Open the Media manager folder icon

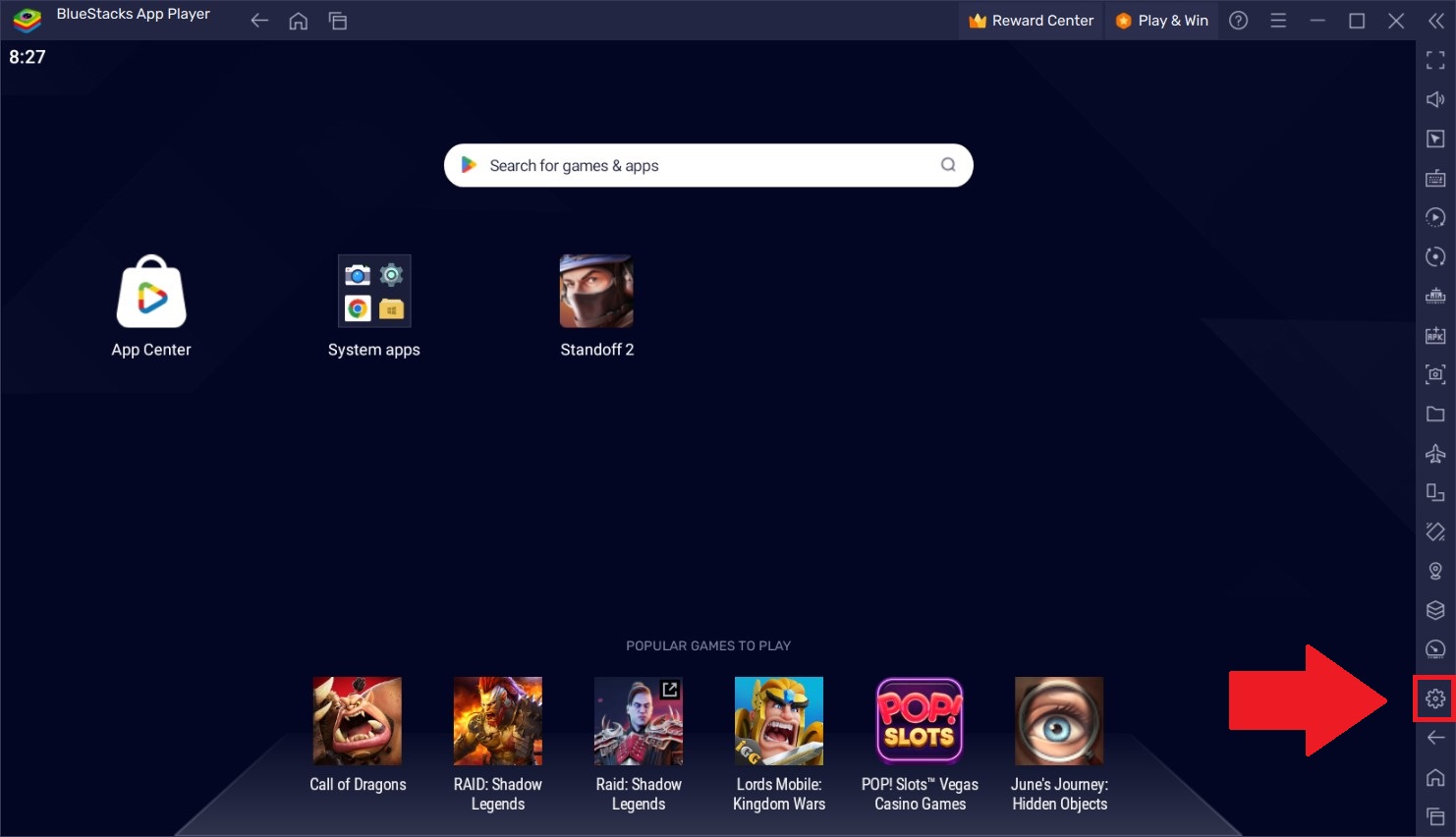(1434, 414)
